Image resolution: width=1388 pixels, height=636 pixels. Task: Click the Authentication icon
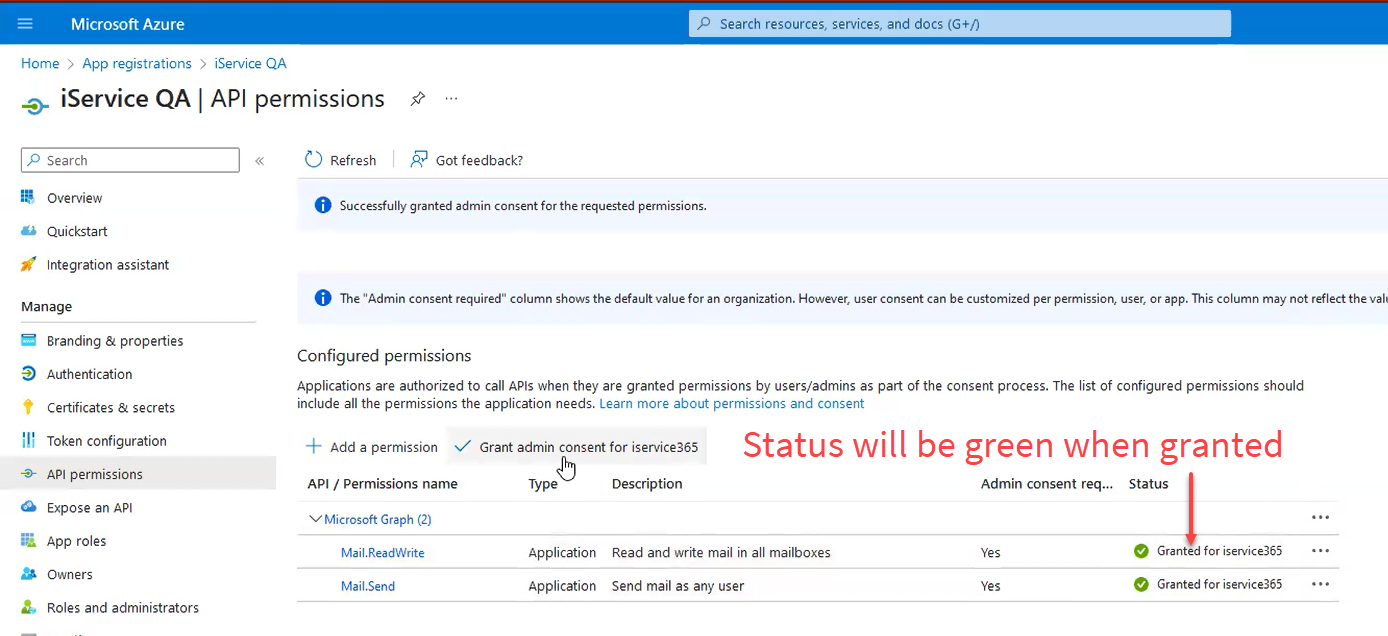28,374
